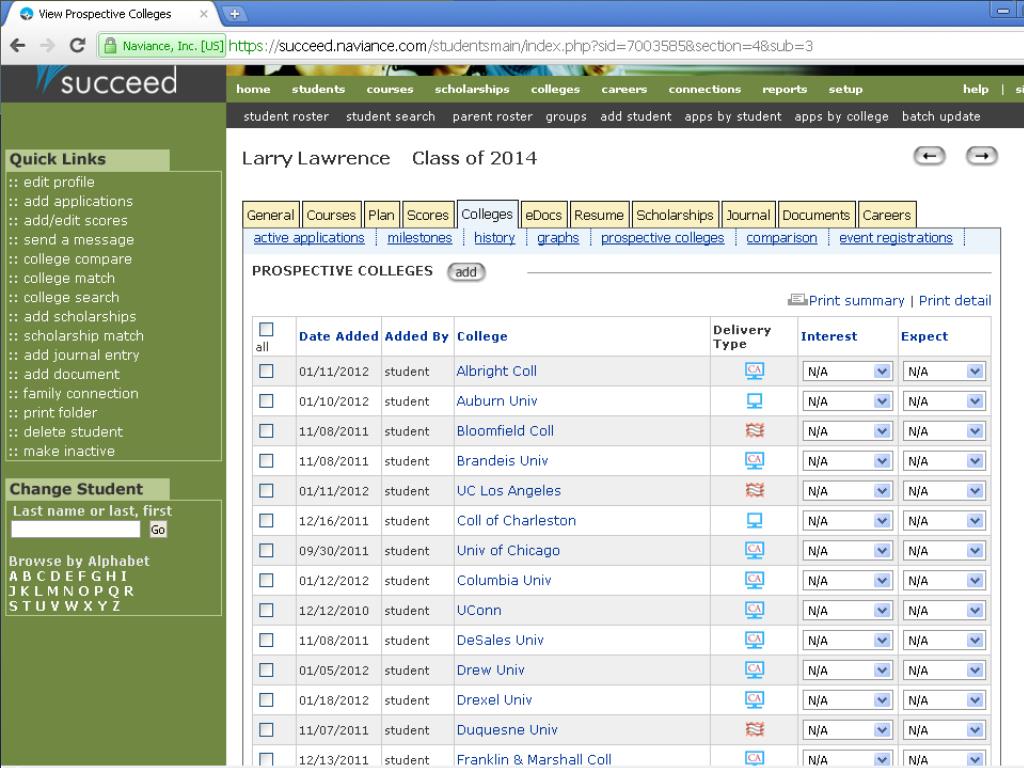Image resolution: width=1024 pixels, height=768 pixels.
Task: Click the delete student quick link
Action: coord(73,432)
